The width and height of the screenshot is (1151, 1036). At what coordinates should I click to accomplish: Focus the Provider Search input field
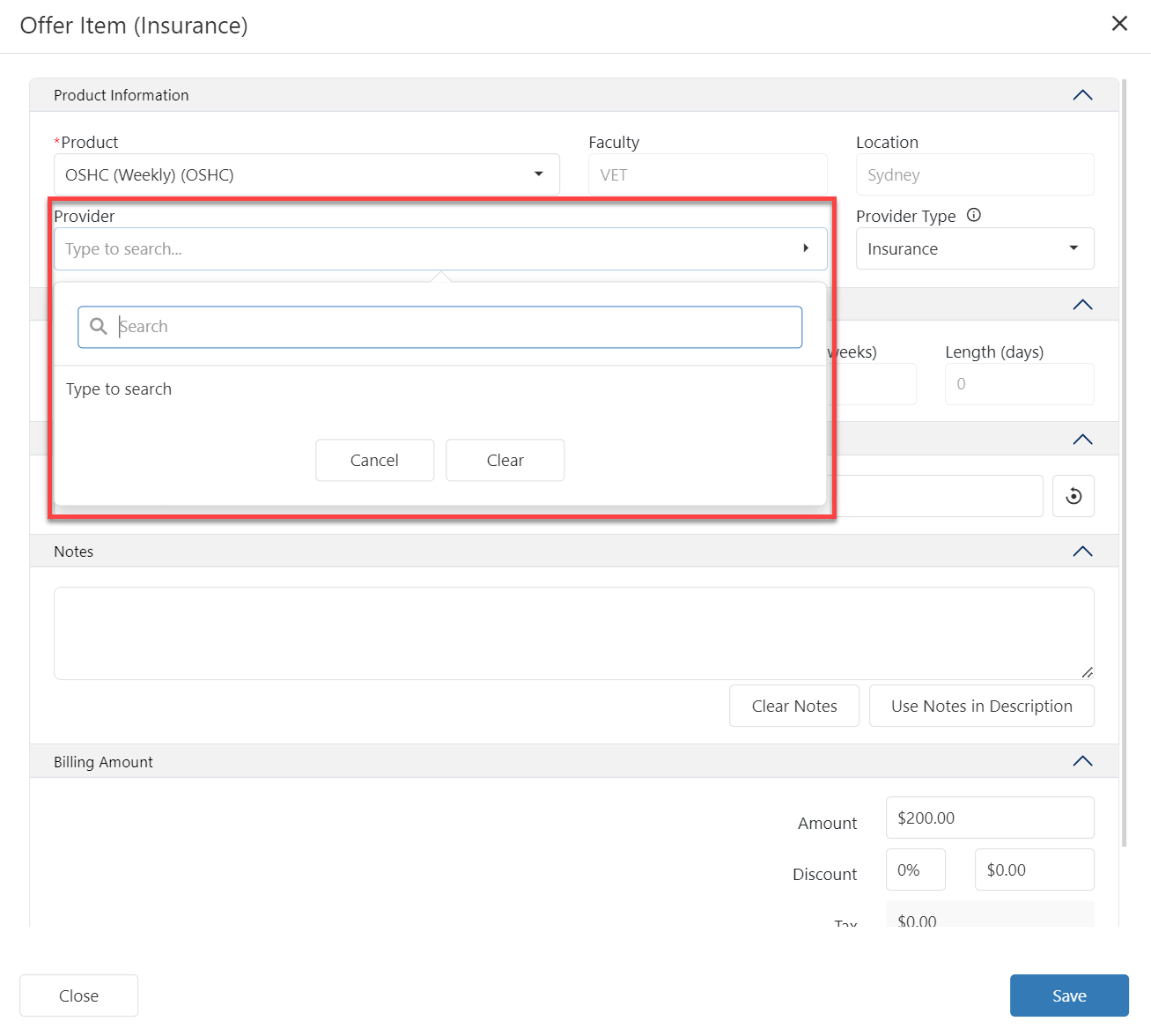point(458,327)
